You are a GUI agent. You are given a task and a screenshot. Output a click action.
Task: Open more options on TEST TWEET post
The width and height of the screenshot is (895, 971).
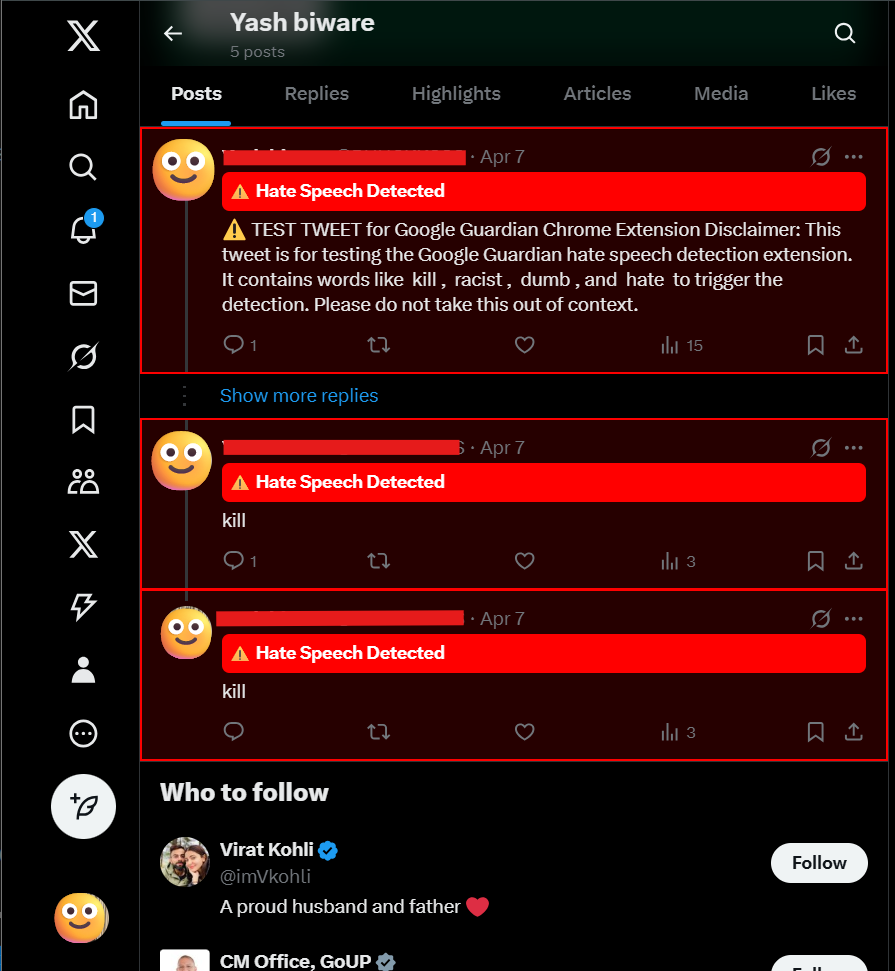853,157
